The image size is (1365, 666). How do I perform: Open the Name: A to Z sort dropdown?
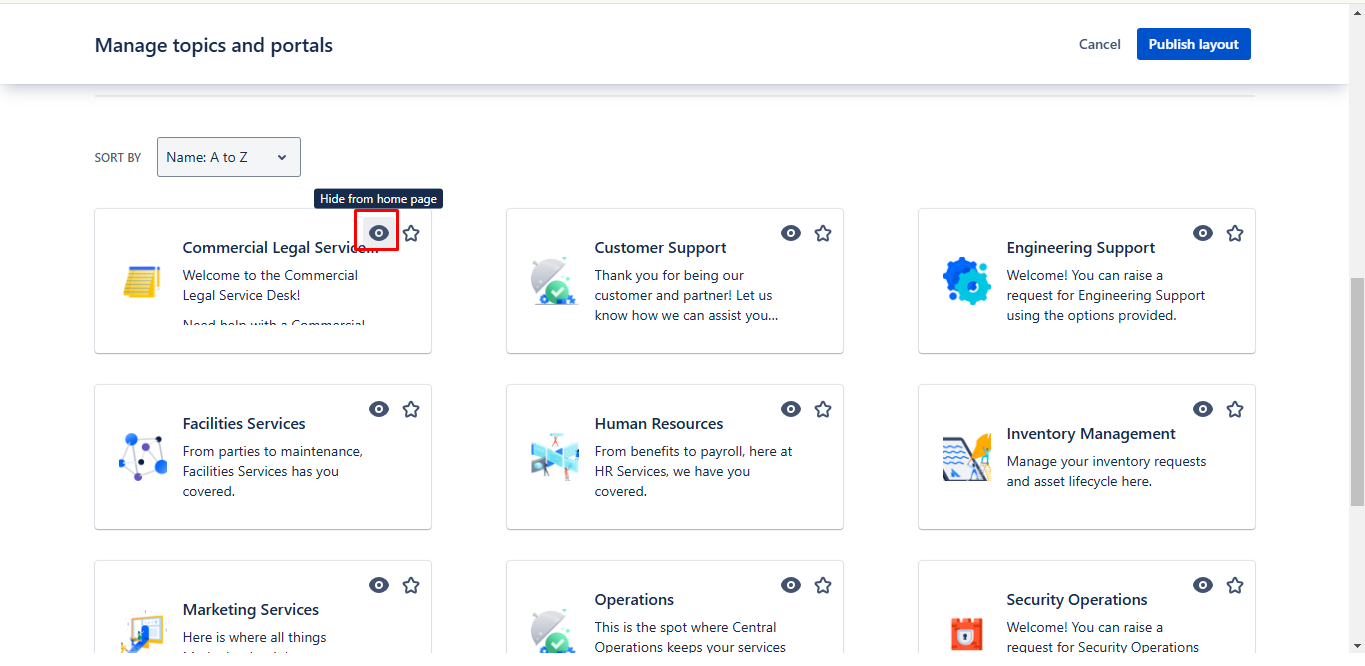[228, 157]
